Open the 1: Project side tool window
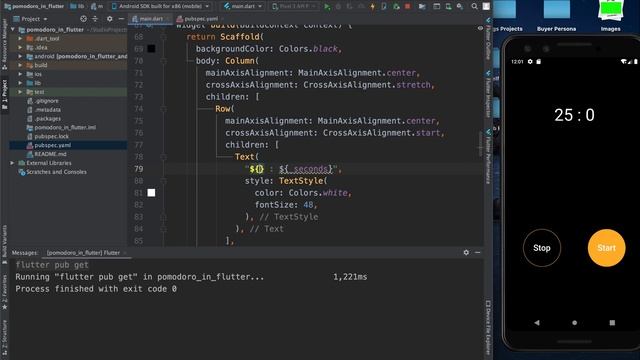 [4, 94]
